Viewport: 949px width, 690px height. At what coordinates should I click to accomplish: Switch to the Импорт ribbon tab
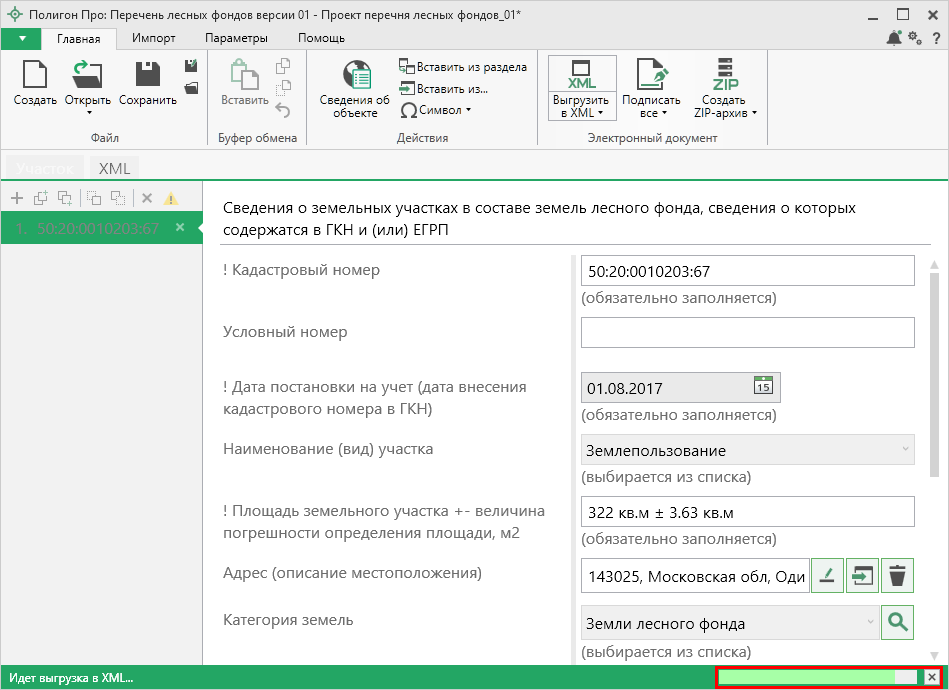click(x=153, y=38)
